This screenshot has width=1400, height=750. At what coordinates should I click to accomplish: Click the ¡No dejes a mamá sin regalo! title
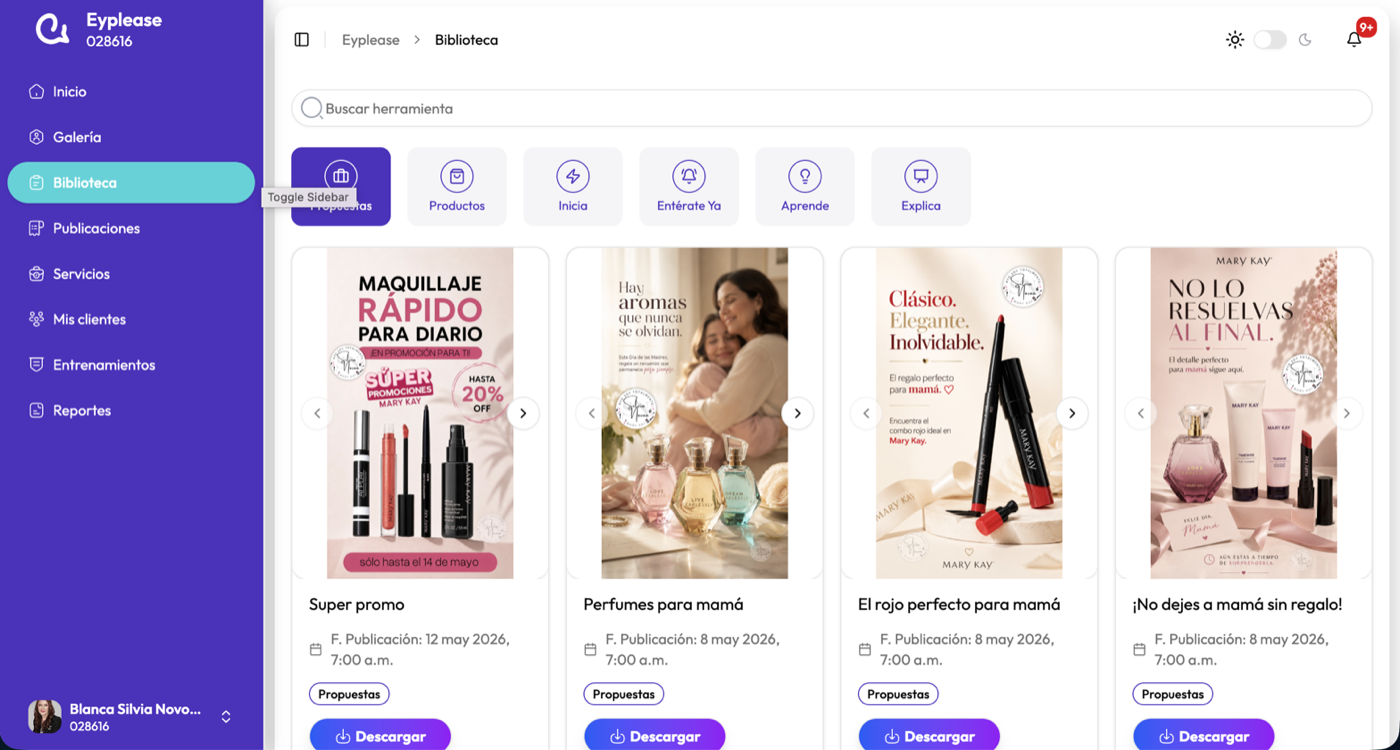pos(1237,605)
